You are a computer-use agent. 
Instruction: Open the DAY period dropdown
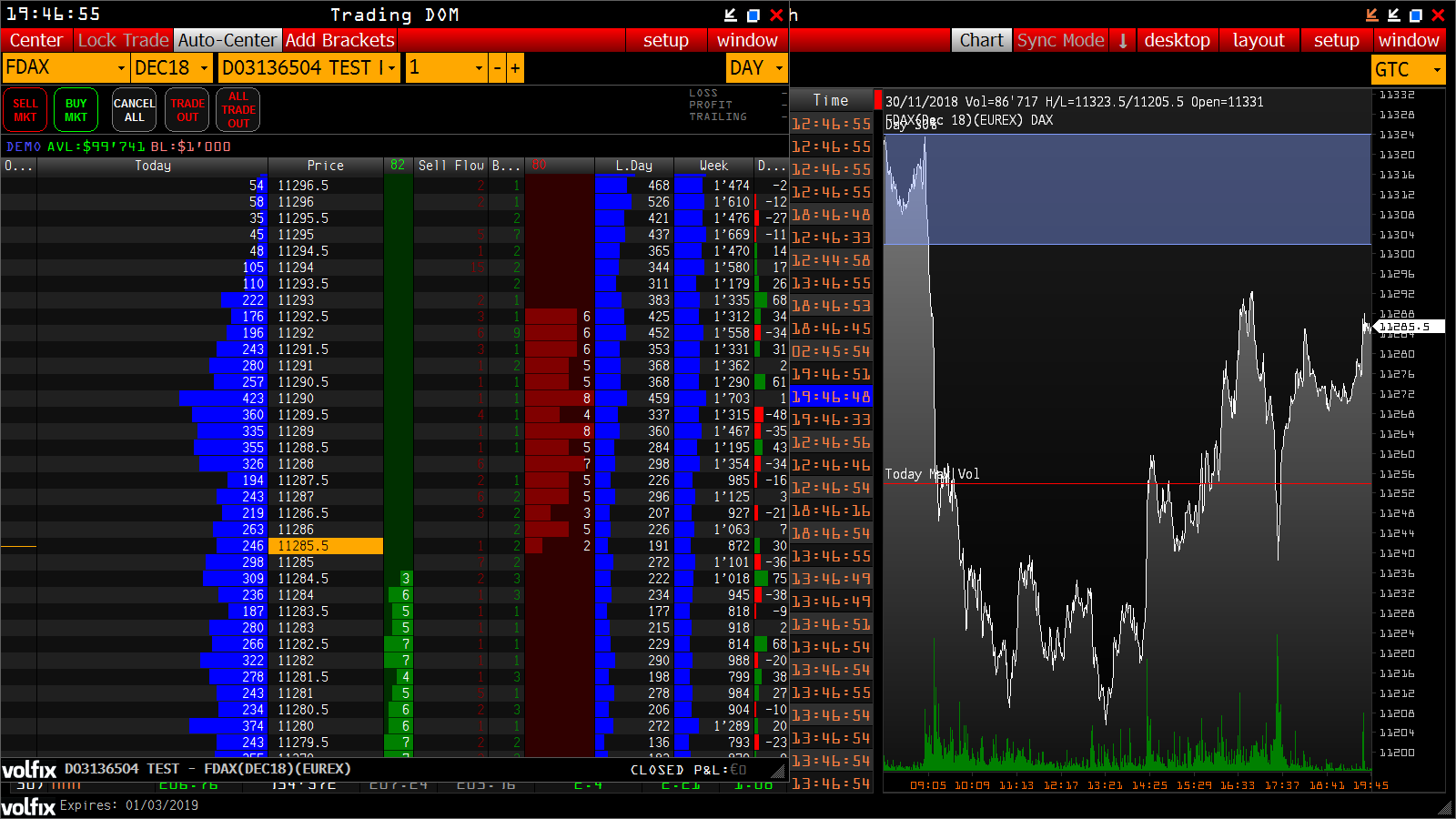(779, 68)
